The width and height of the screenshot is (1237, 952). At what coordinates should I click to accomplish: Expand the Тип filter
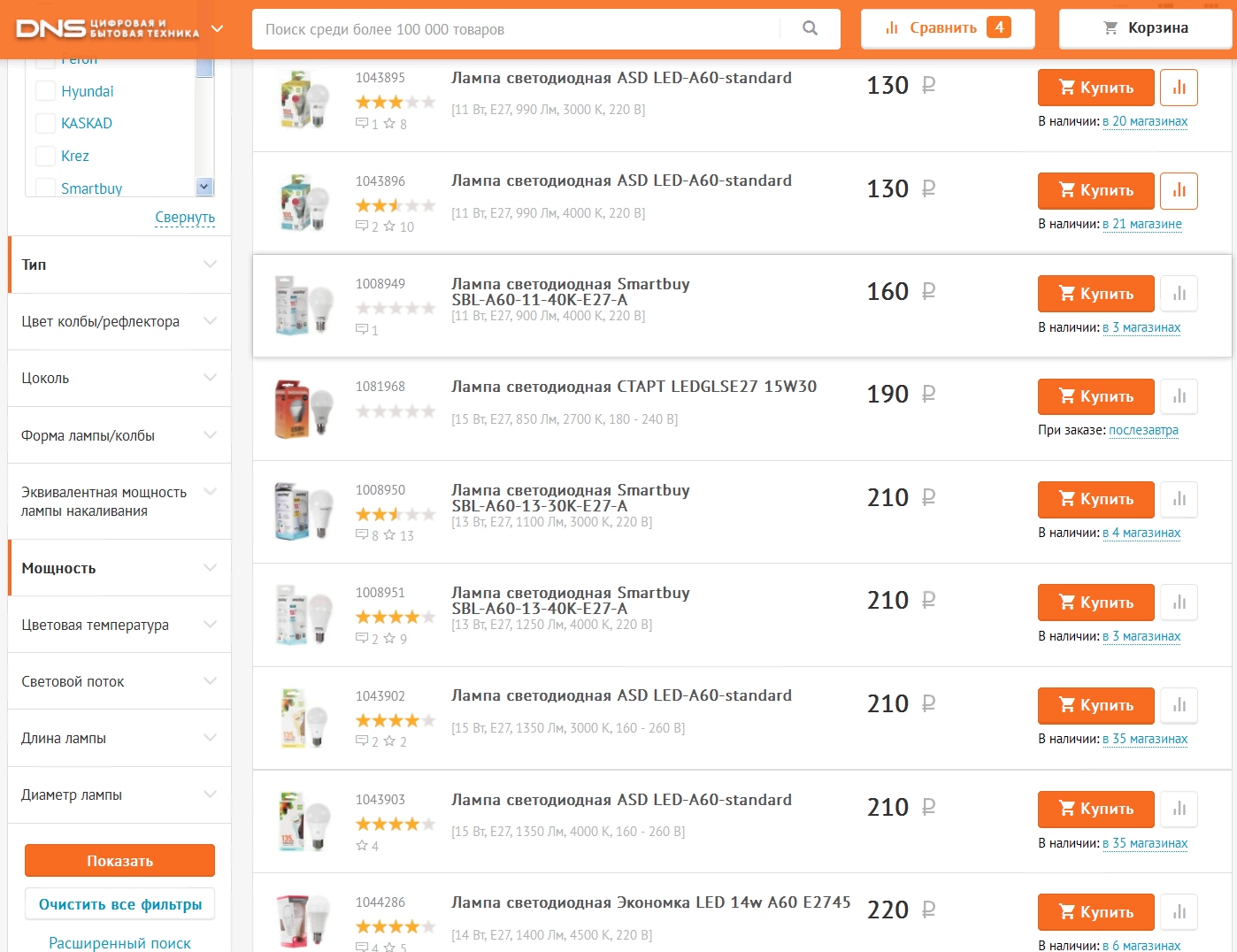pyautogui.click(x=119, y=265)
